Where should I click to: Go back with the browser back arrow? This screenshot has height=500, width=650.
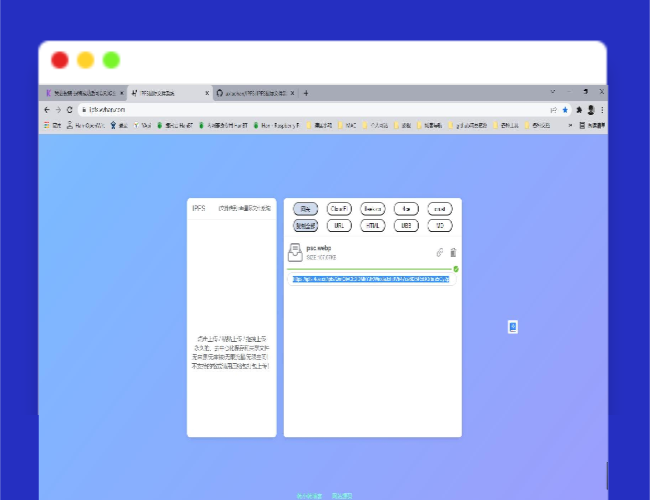coord(46,109)
